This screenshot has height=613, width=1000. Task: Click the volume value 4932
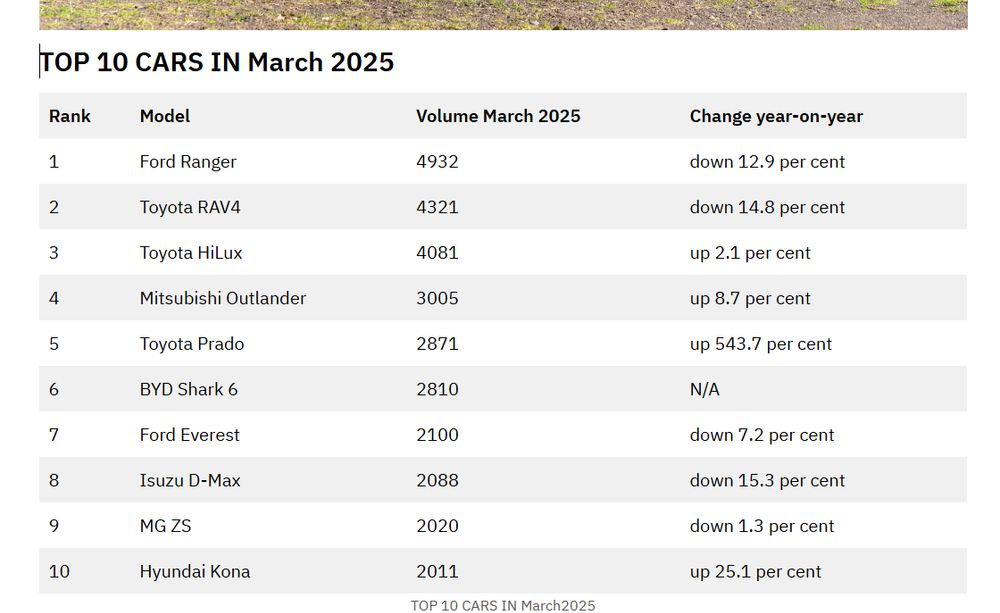coord(437,162)
